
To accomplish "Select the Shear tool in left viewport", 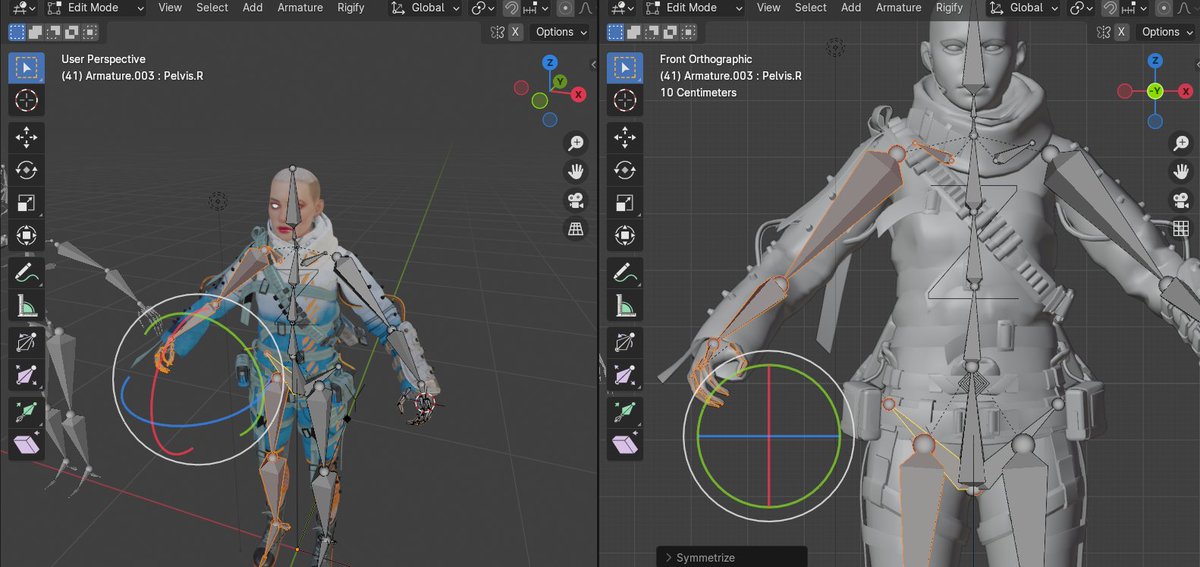I will [x=26, y=444].
